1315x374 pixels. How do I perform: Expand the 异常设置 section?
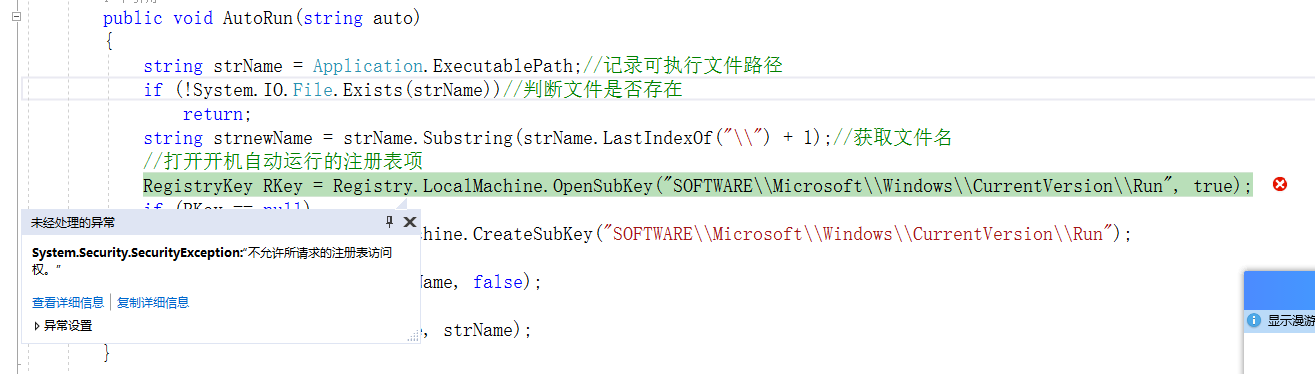(62, 326)
